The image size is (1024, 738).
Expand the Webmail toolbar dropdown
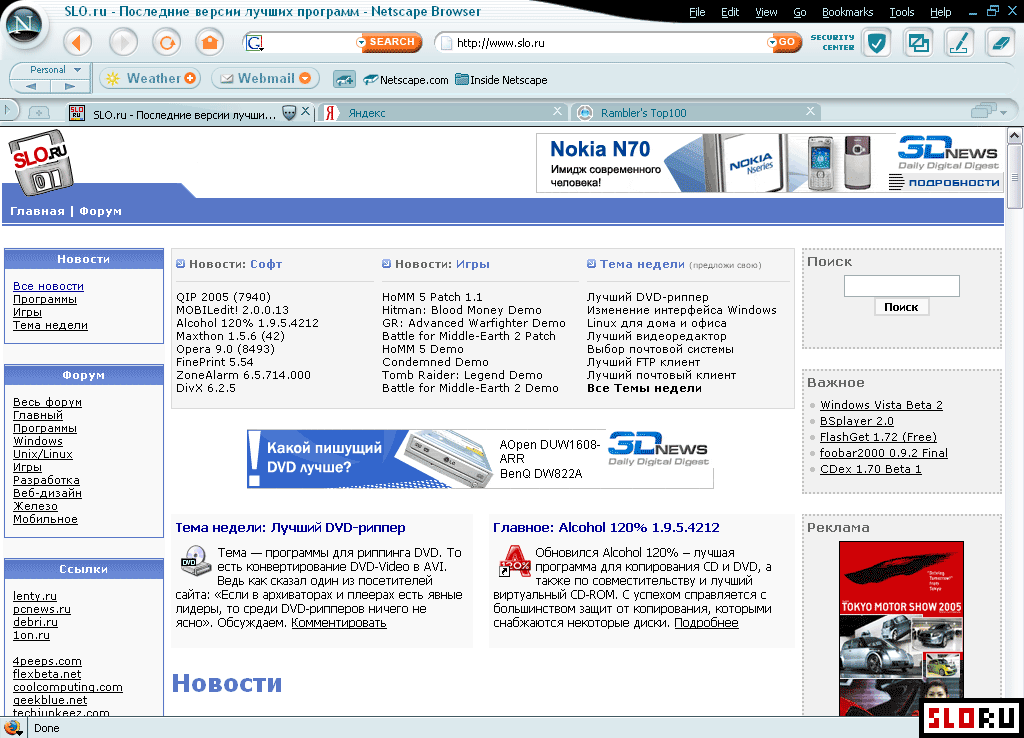(305, 78)
